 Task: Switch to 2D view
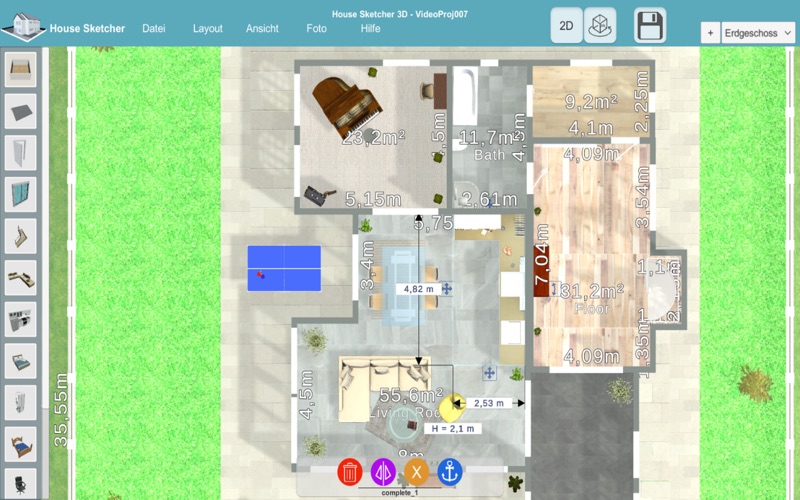(x=566, y=26)
